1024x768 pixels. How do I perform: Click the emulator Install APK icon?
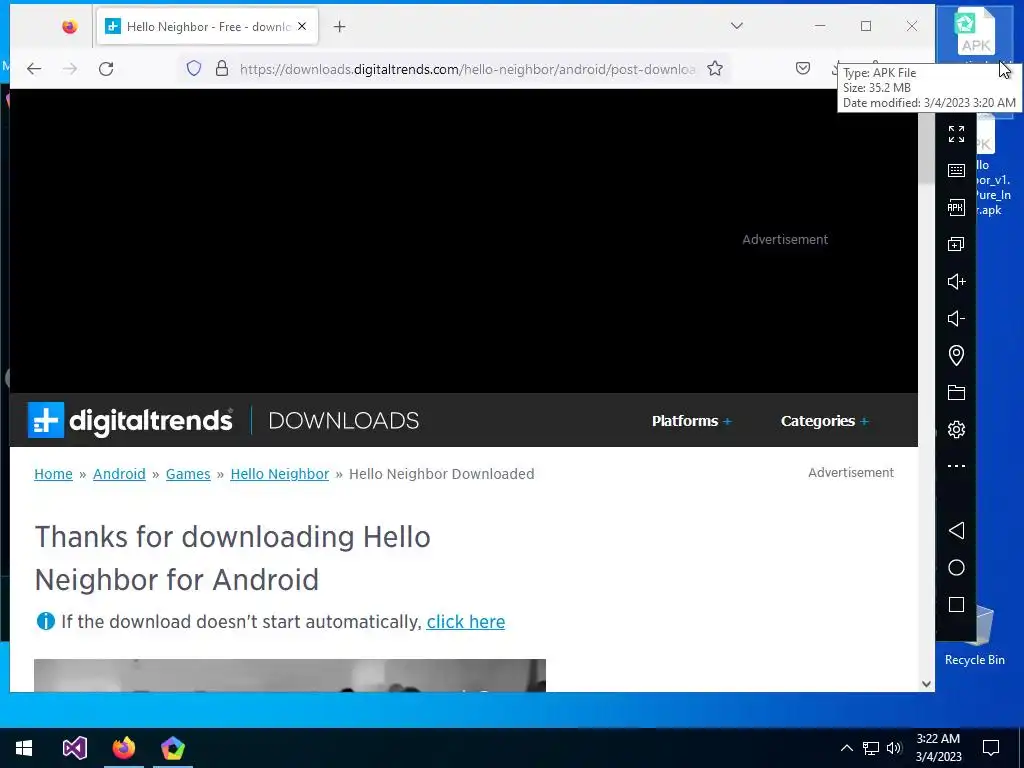tap(956, 208)
